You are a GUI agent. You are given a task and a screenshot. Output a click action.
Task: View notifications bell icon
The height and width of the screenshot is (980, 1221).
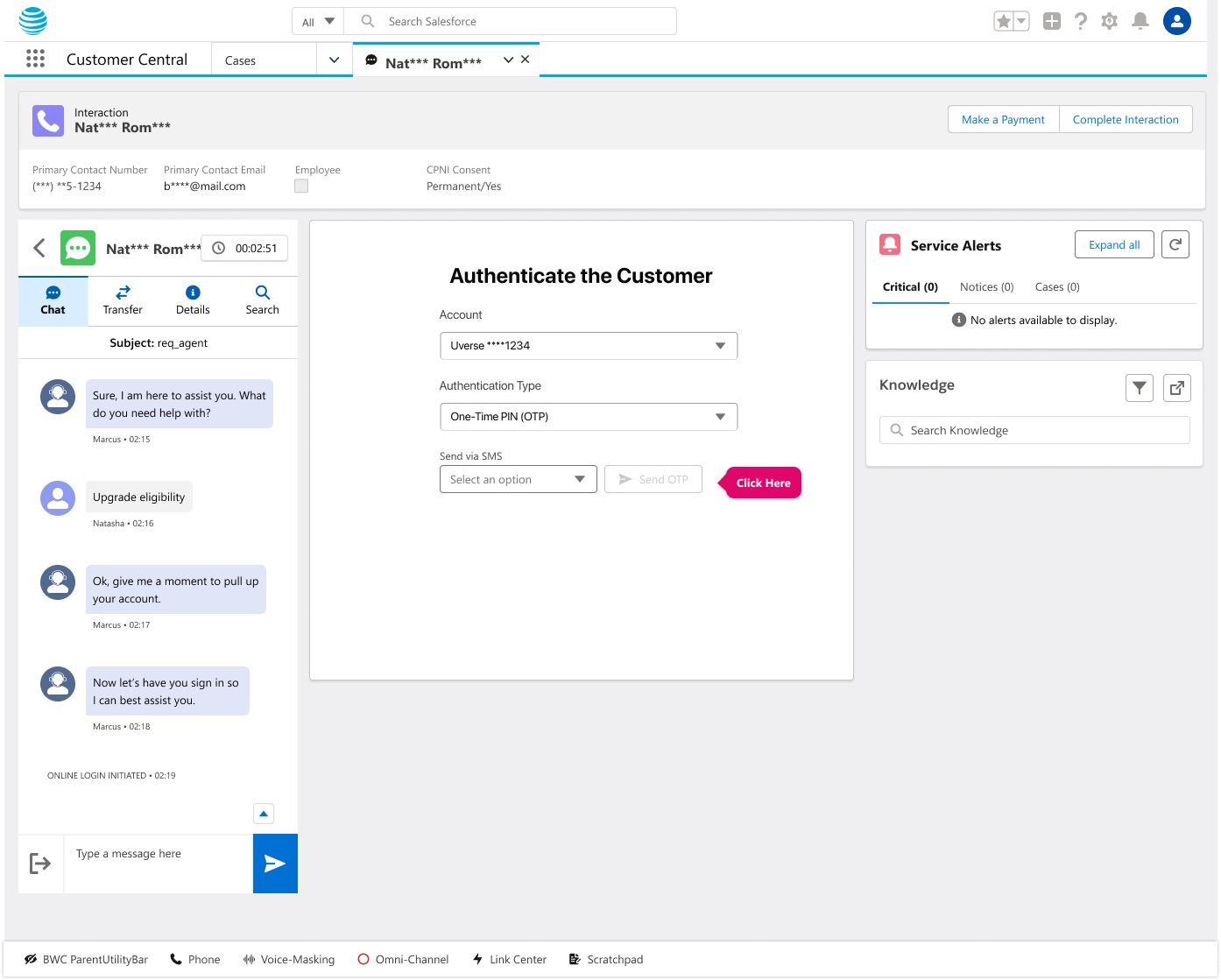point(1140,21)
